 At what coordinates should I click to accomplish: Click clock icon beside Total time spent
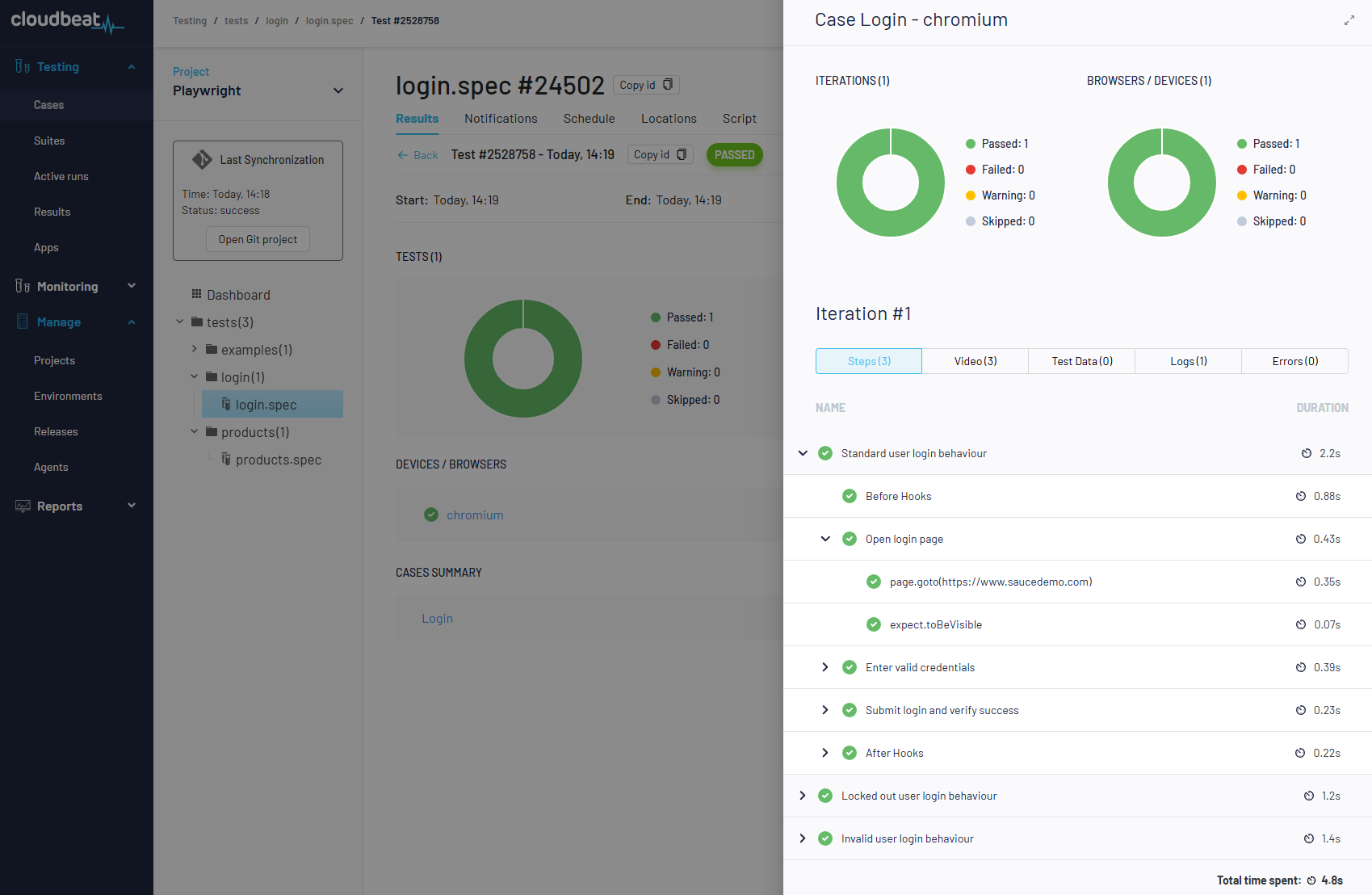click(x=1311, y=880)
